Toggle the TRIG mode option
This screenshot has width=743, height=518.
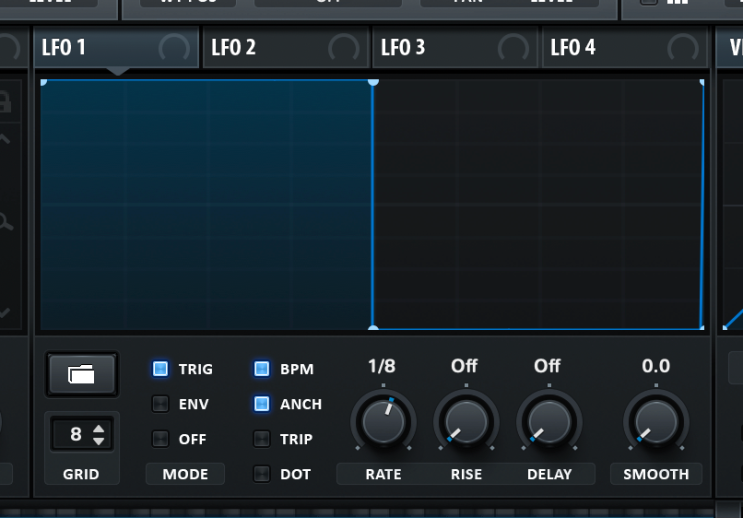pyautogui.click(x=160, y=369)
